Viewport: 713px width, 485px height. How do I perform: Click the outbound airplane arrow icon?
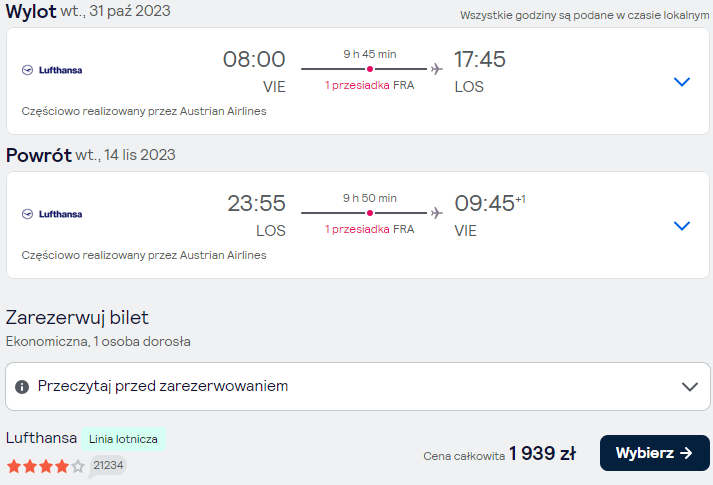(437, 69)
